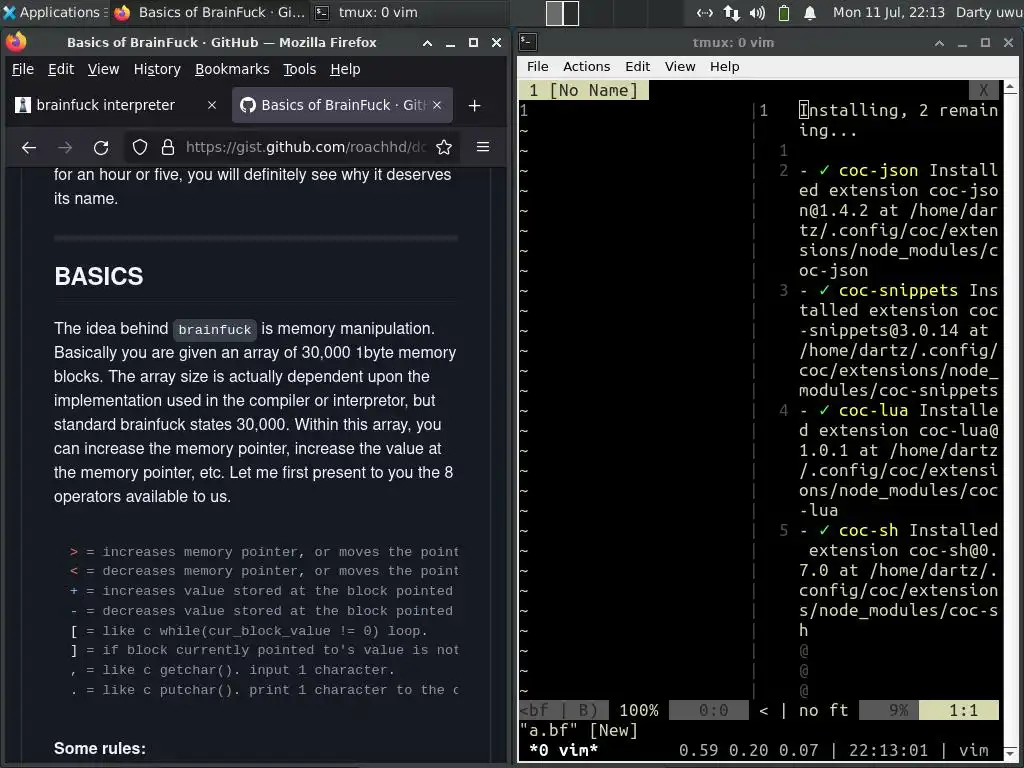The image size is (1024, 768).
Task: Close the 'Basics of BrainFuck' tab
Action: 437,105
